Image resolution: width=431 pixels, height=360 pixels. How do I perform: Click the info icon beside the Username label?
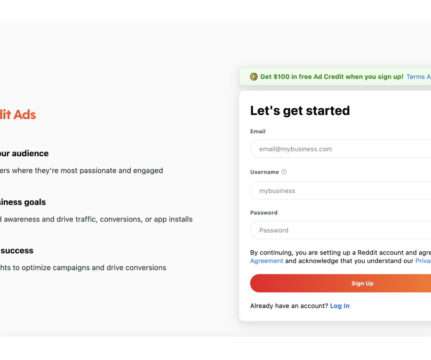click(284, 172)
